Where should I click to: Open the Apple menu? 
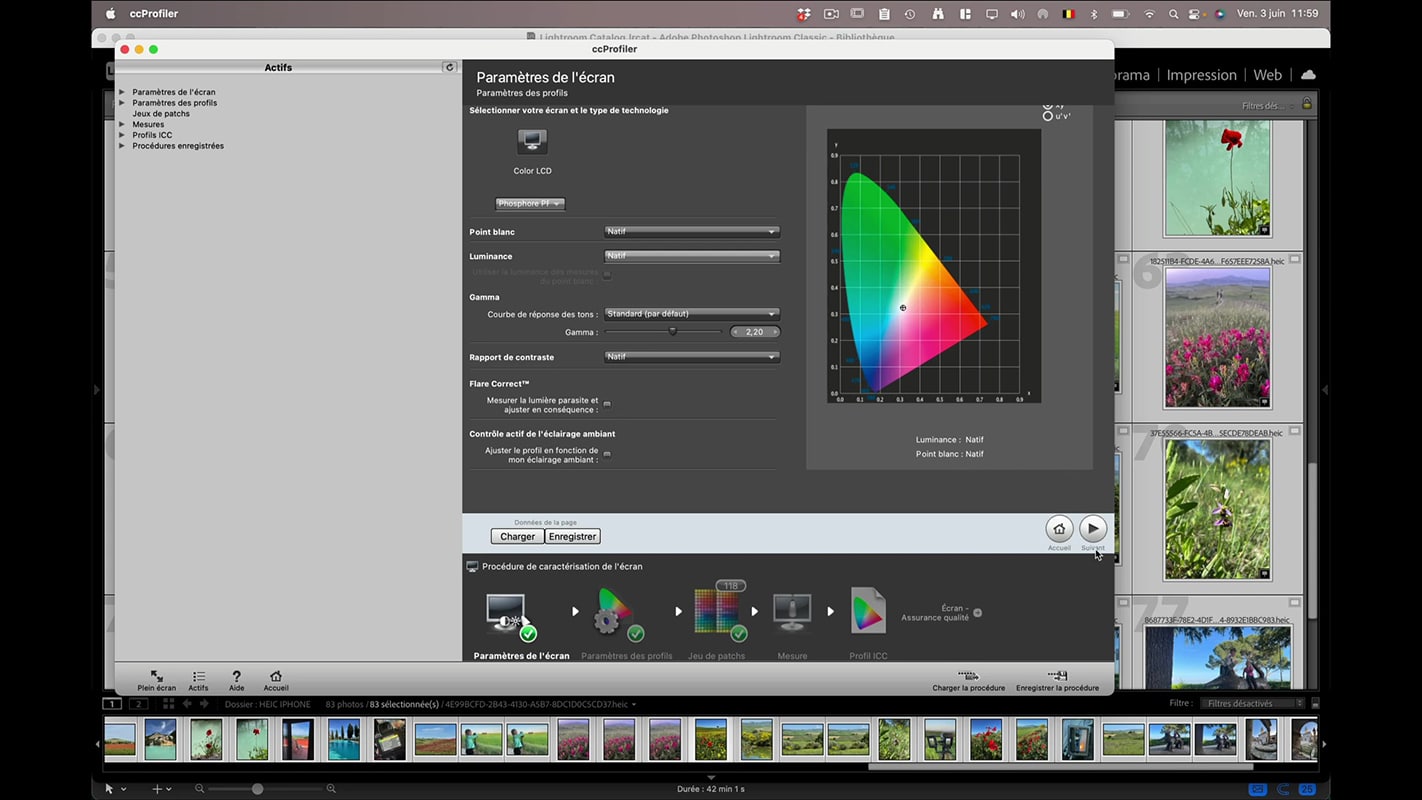[x=110, y=14]
